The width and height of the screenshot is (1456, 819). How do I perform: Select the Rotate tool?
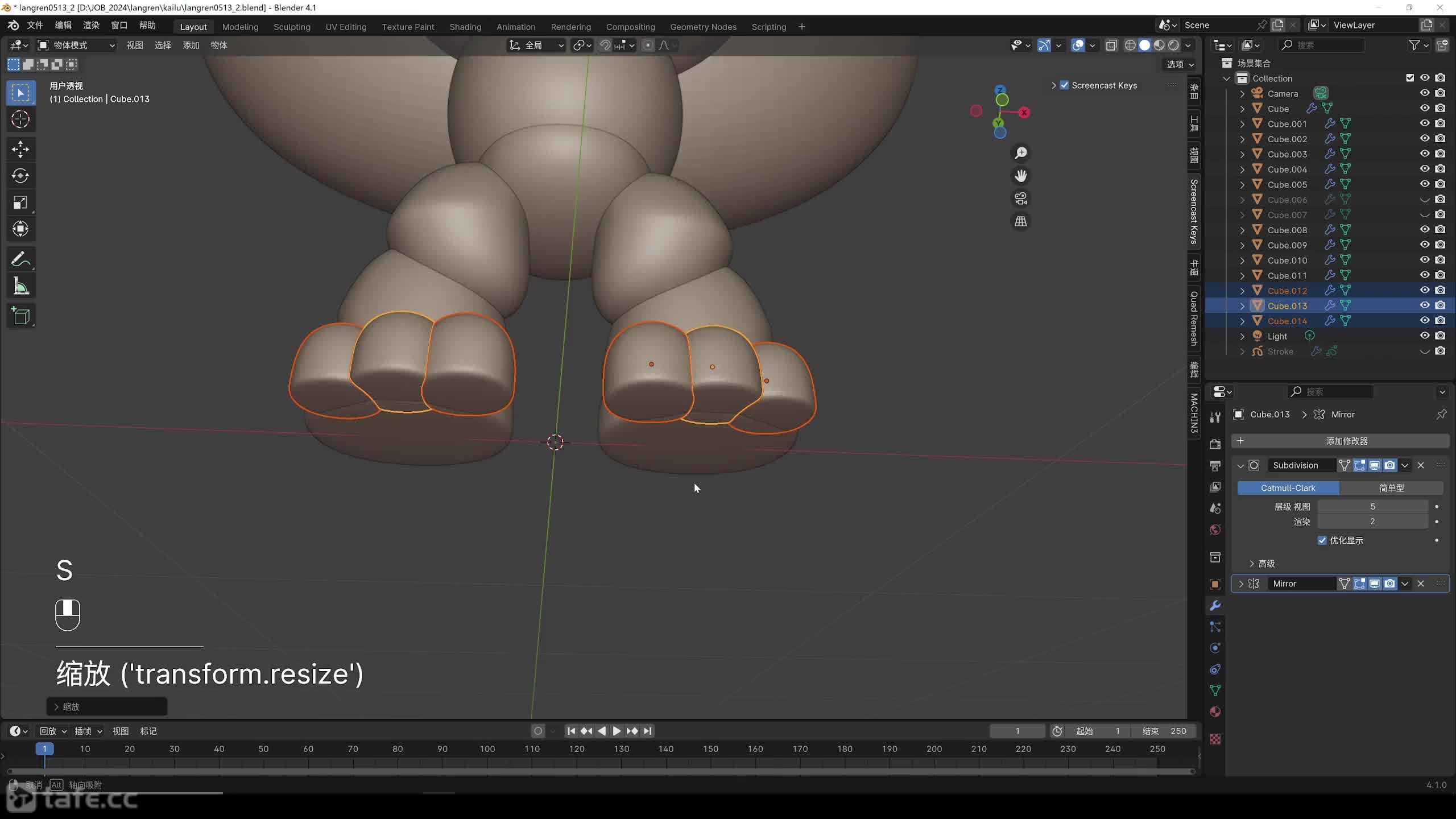click(x=20, y=176)
